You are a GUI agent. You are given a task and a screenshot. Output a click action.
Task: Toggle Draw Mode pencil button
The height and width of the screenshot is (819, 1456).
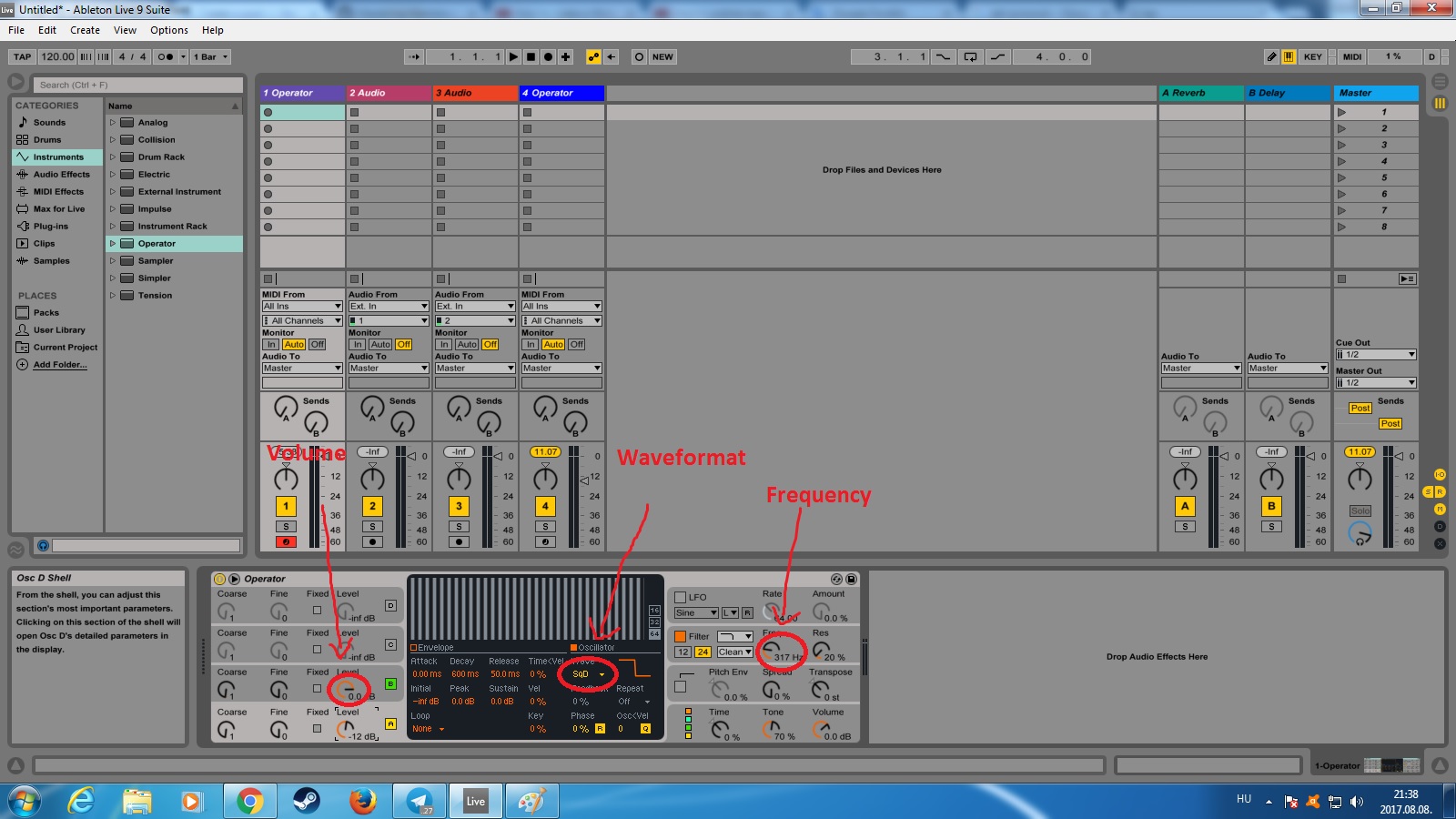[x=1272, y=56]
